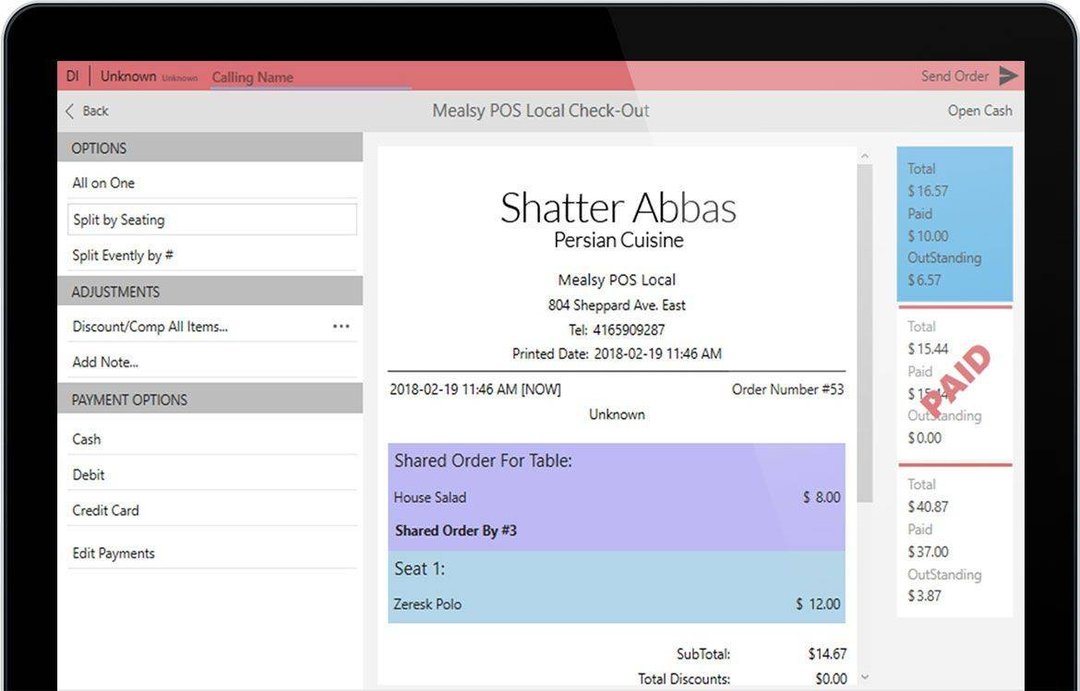Click Open Cash link
1080x691 pixels.
(x=979, y=111)
